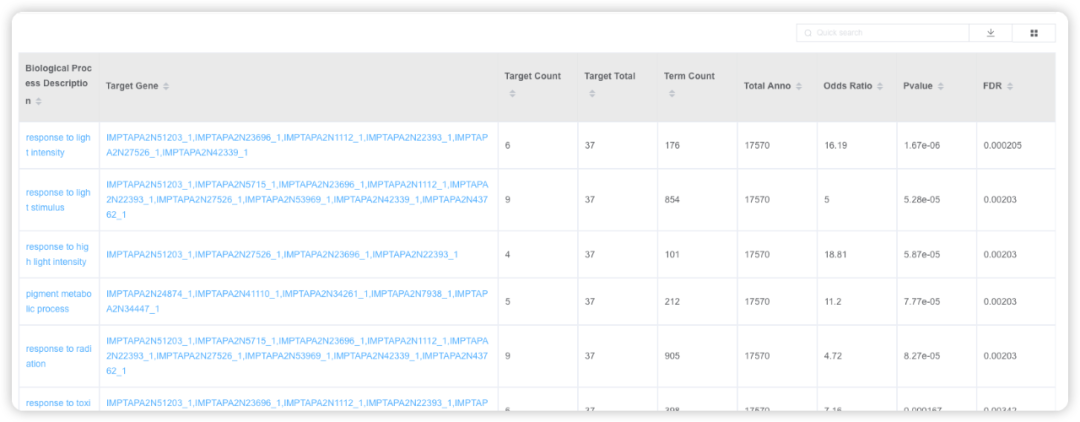The image size is (1080, 422).
Task: Select Term Count value 212
Action: [x=672, y=302]
